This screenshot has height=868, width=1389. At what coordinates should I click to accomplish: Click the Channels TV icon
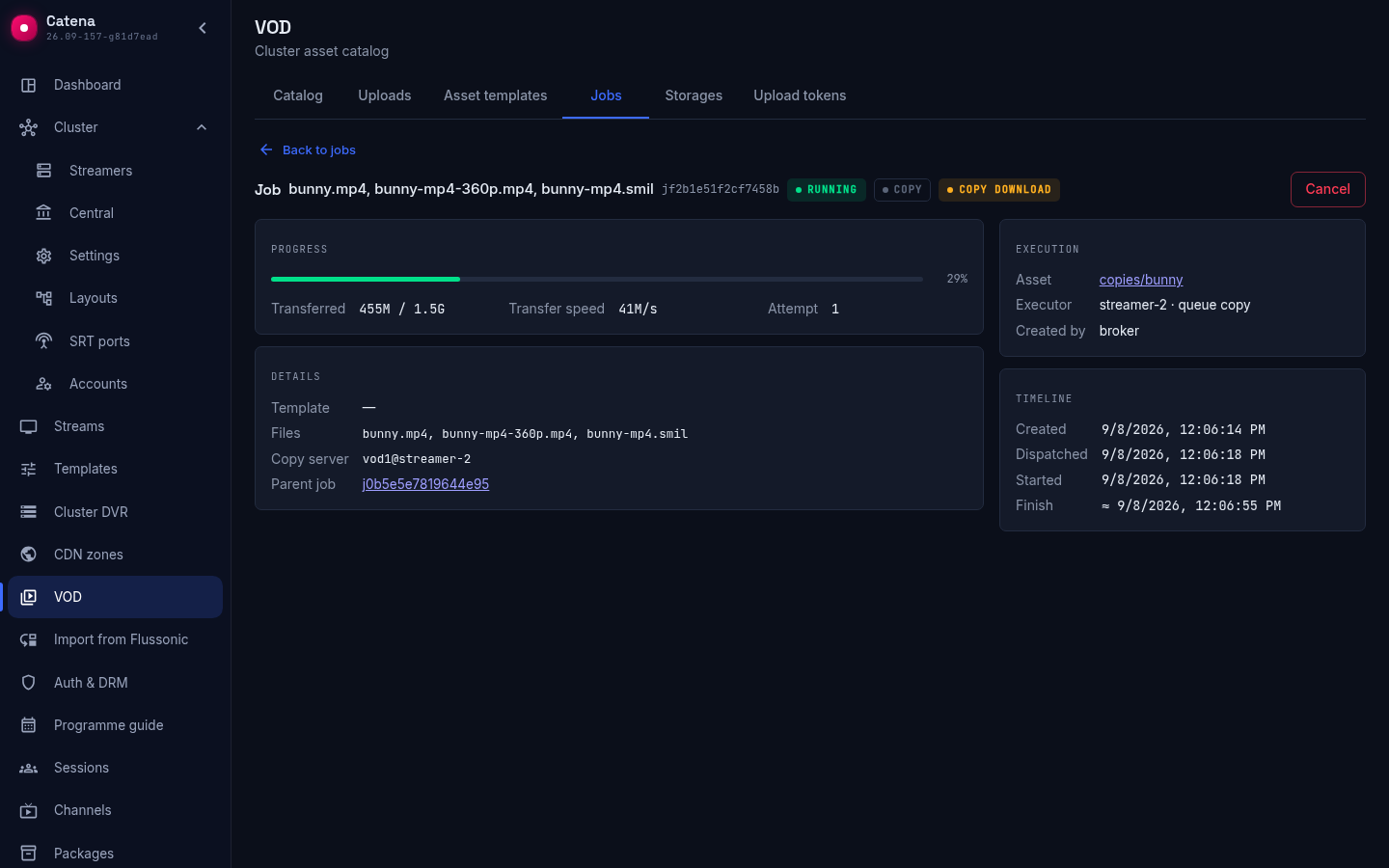pyautogui.click(x=29, y=810)
